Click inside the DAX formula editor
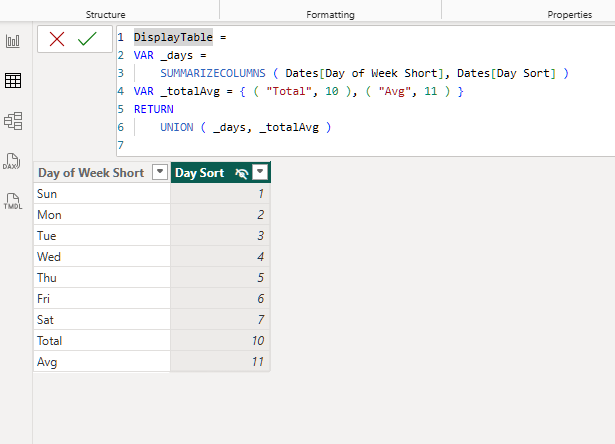 coord(366,91)
